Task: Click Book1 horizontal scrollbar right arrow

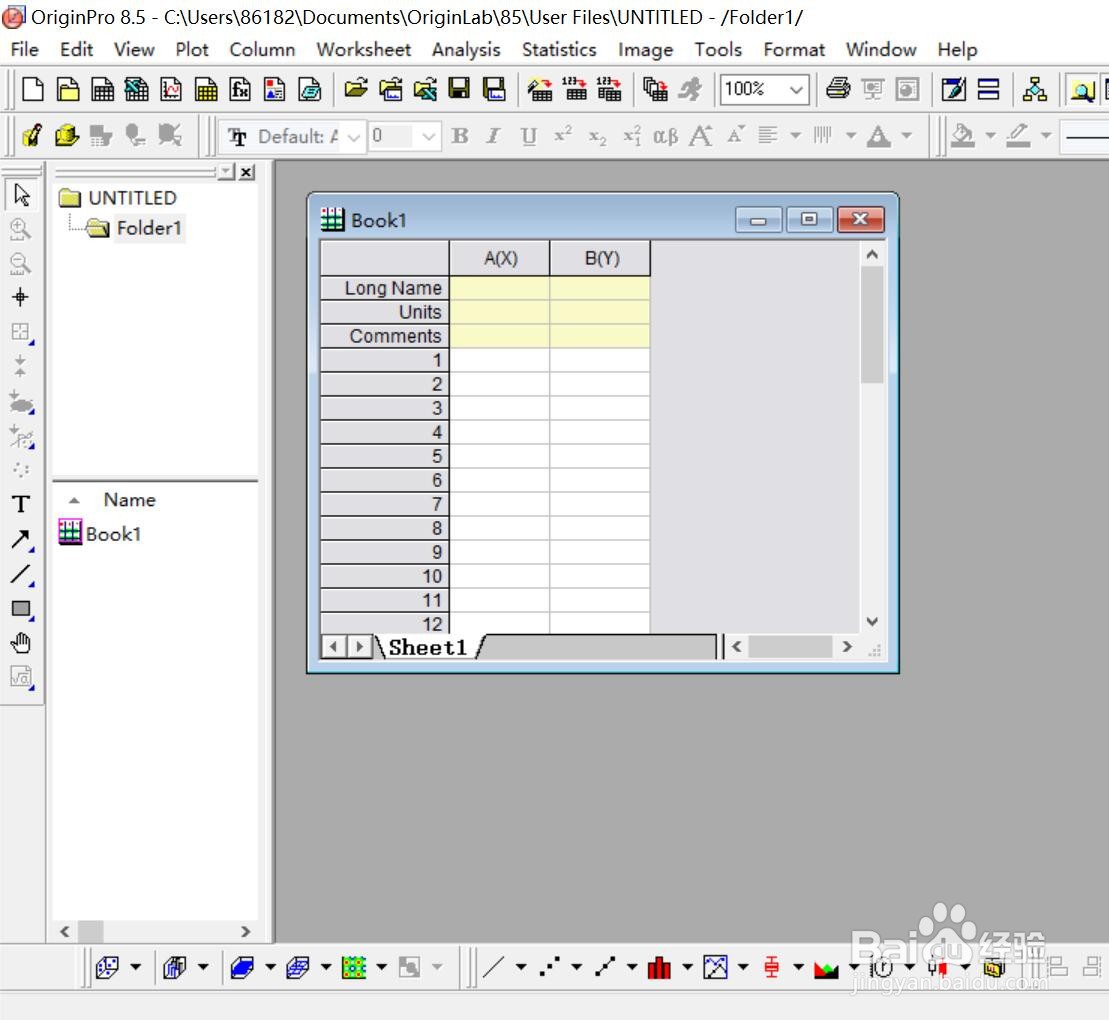Action: [x=847, y=647]
